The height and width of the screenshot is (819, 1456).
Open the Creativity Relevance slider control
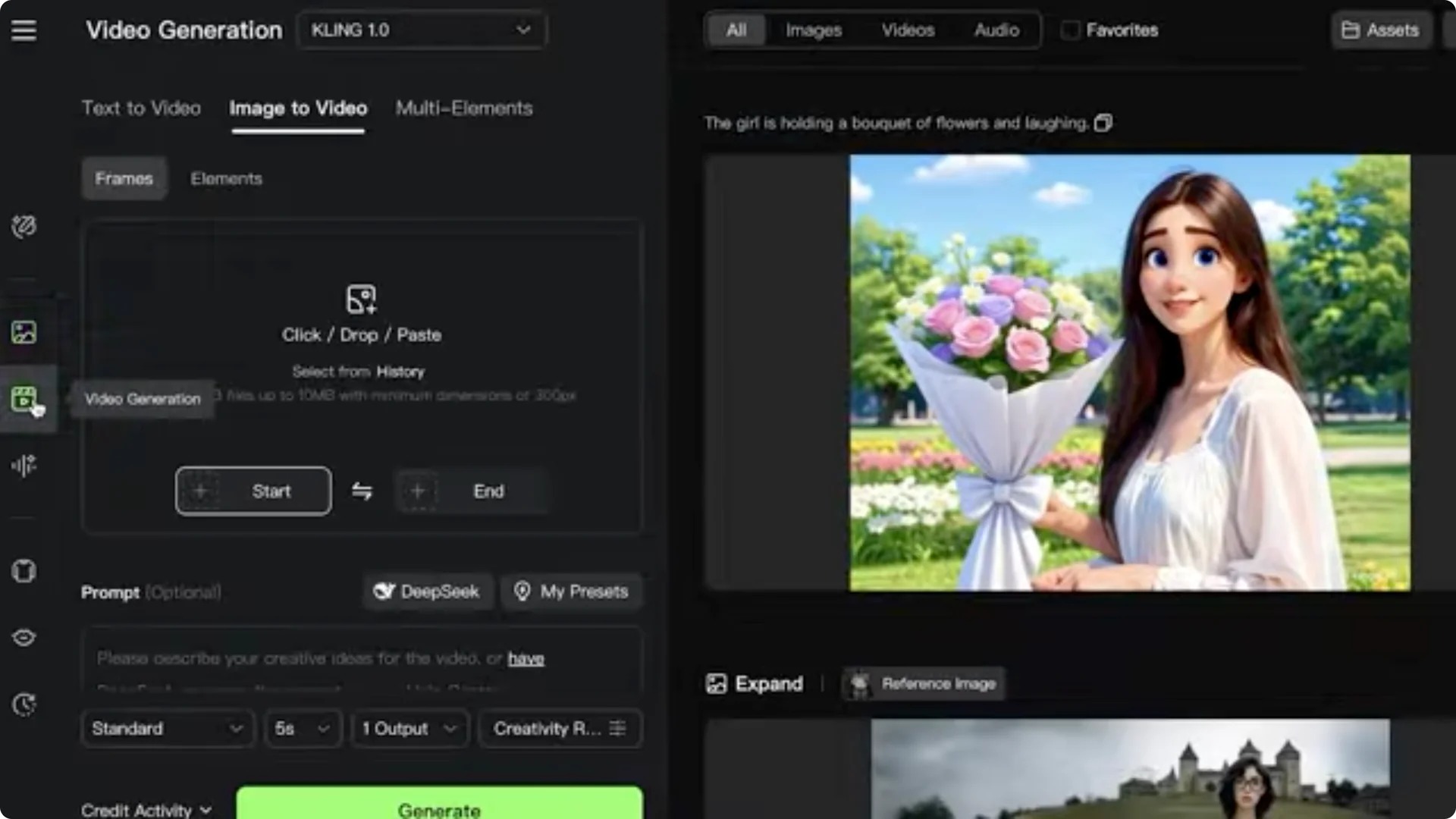[560, 729]
